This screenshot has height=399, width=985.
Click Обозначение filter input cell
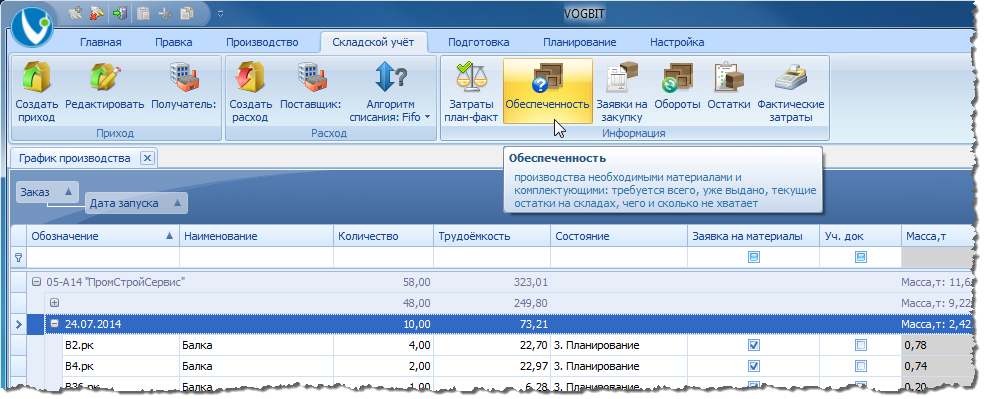point(102,257)
